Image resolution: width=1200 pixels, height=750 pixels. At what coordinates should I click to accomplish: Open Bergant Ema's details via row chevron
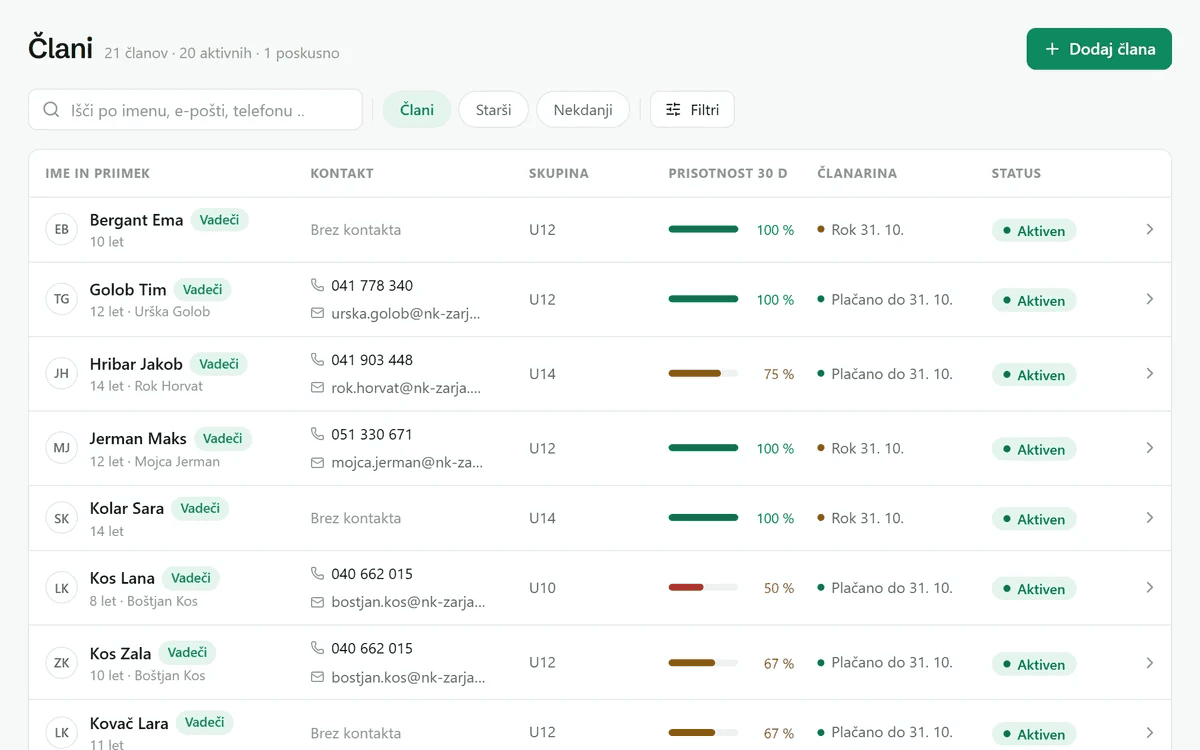pos(1150,229)
